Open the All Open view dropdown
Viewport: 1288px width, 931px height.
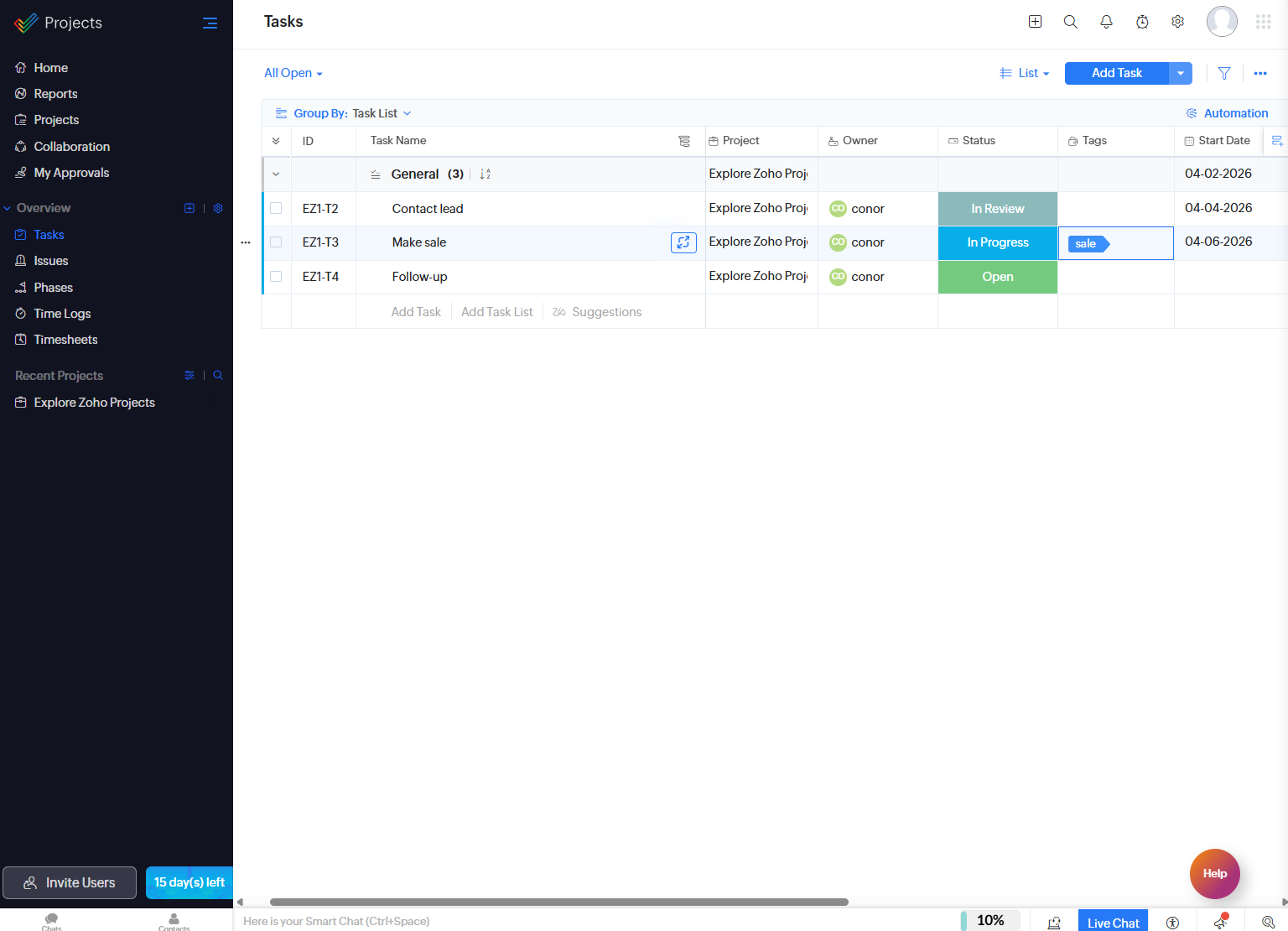click(293, 73)
